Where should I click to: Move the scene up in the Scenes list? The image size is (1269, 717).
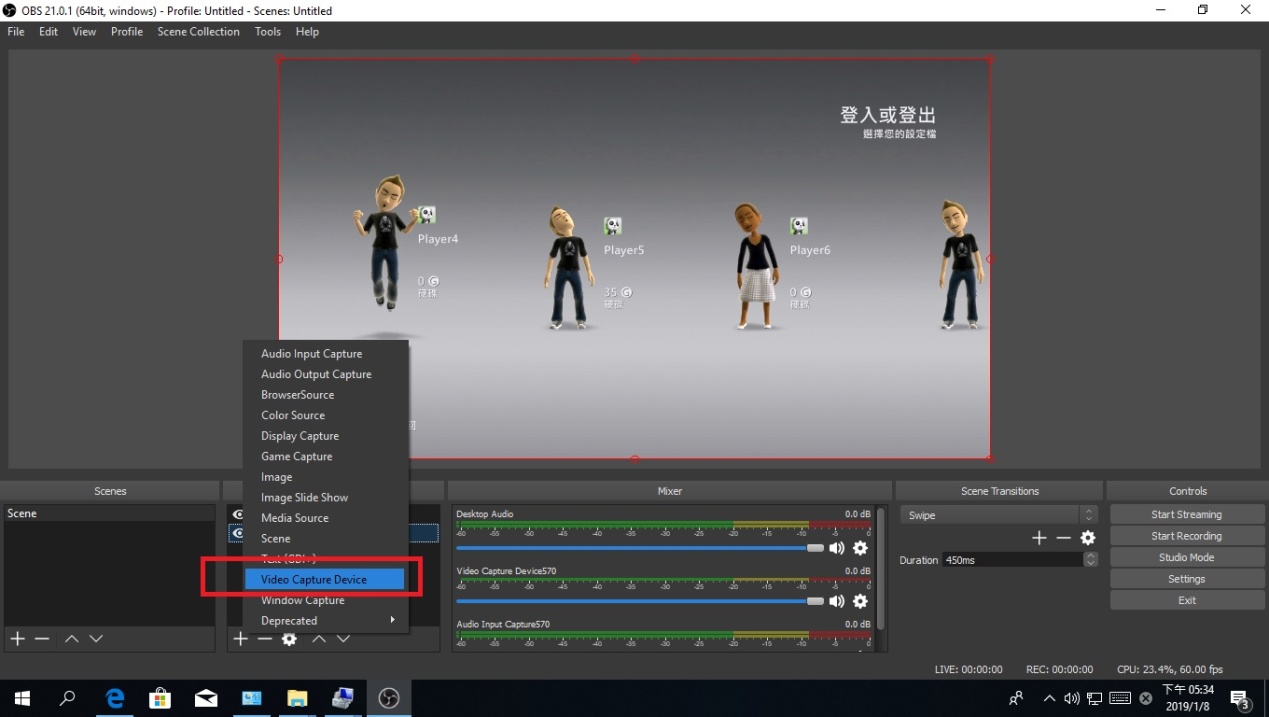coord(72,639)
